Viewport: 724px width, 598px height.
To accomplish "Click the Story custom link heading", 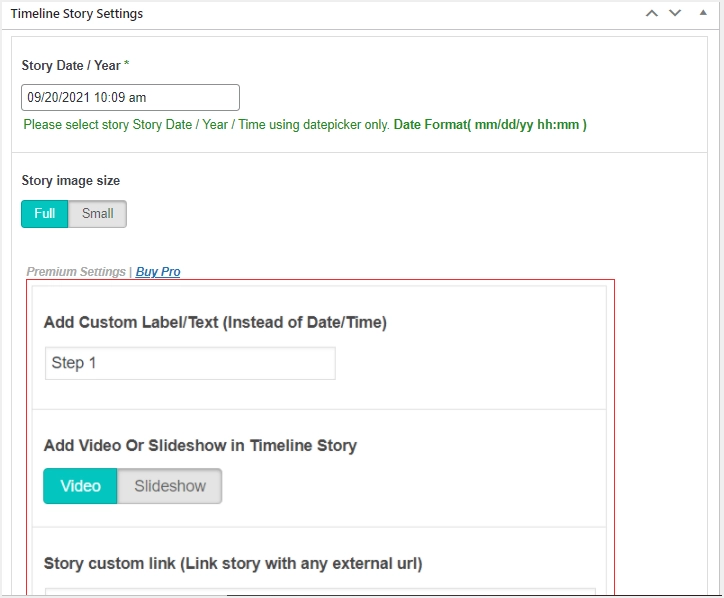I will tap(233, 563).
